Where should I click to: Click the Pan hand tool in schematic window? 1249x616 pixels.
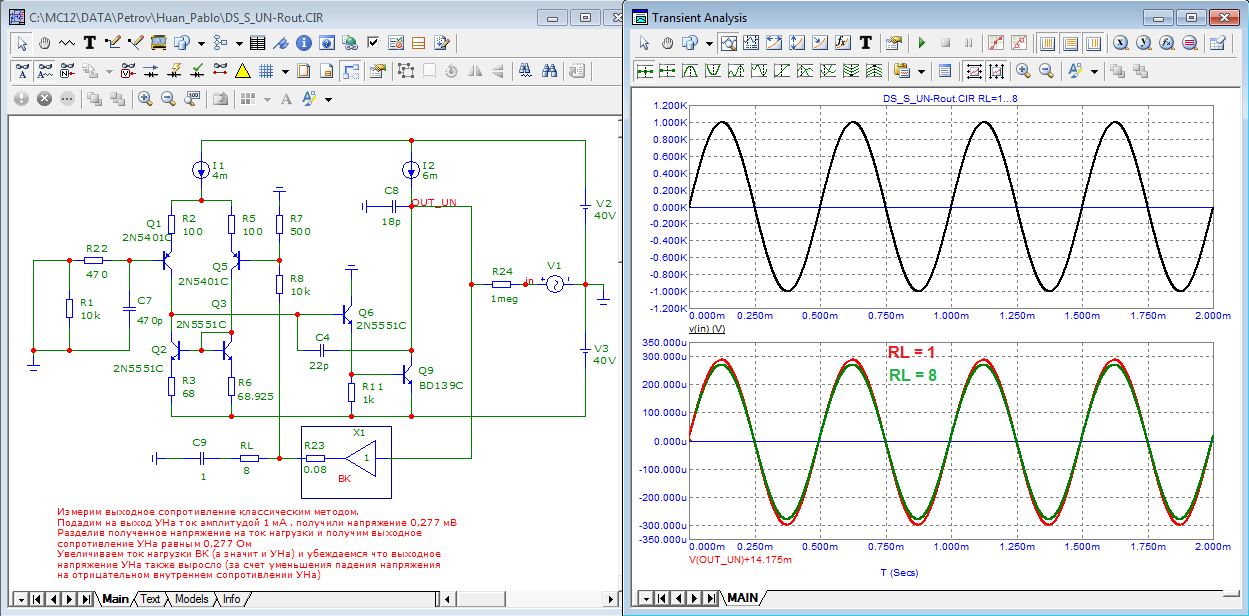(45, 43)
